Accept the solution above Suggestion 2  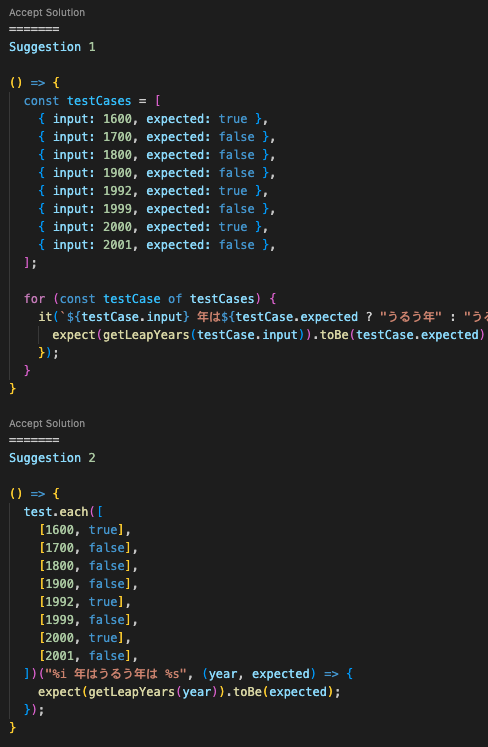coord(47,424)
